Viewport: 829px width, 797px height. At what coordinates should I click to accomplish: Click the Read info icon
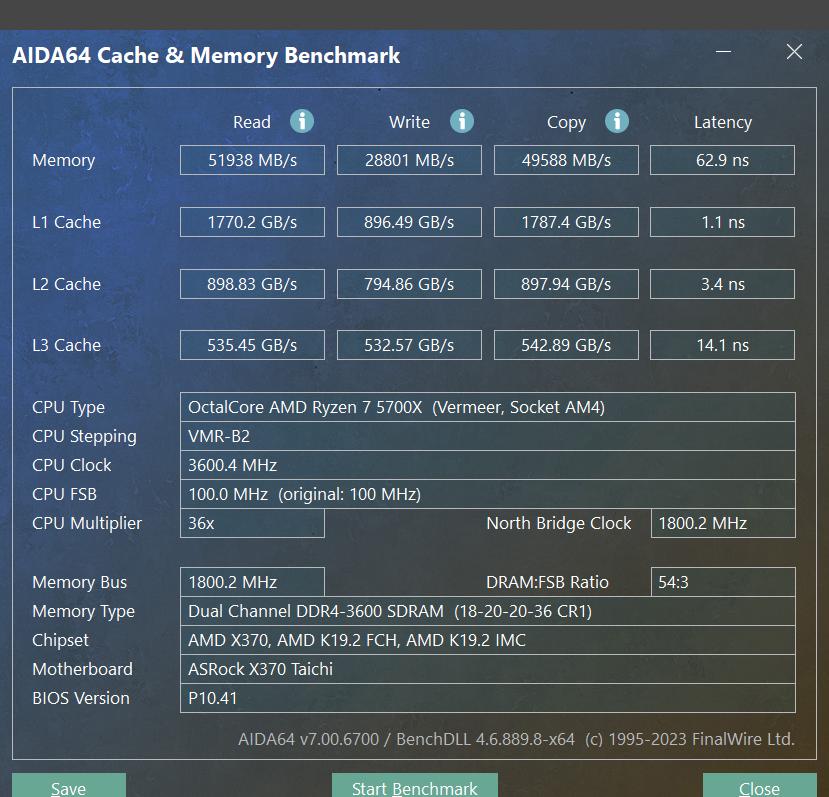click(x=302, y=121)
